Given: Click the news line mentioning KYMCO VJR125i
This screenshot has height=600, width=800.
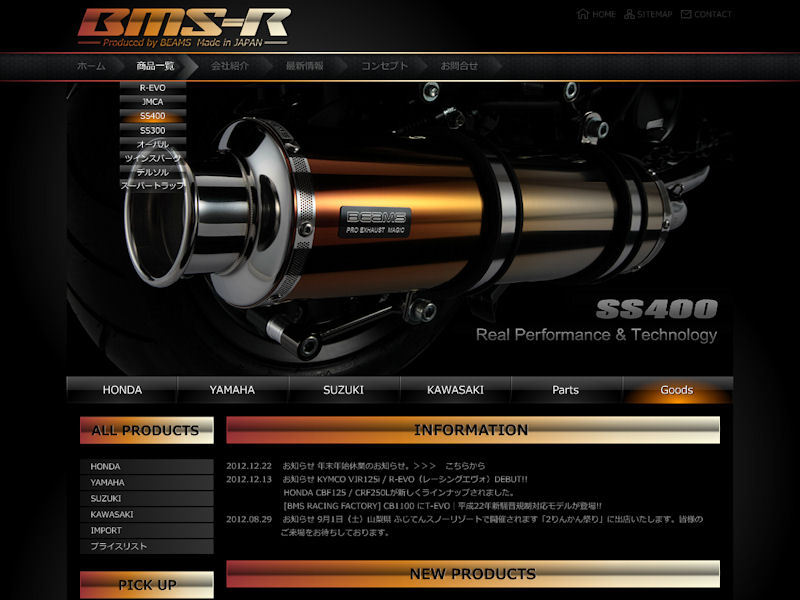Looking at the screenshot, I should pos(405,479).
